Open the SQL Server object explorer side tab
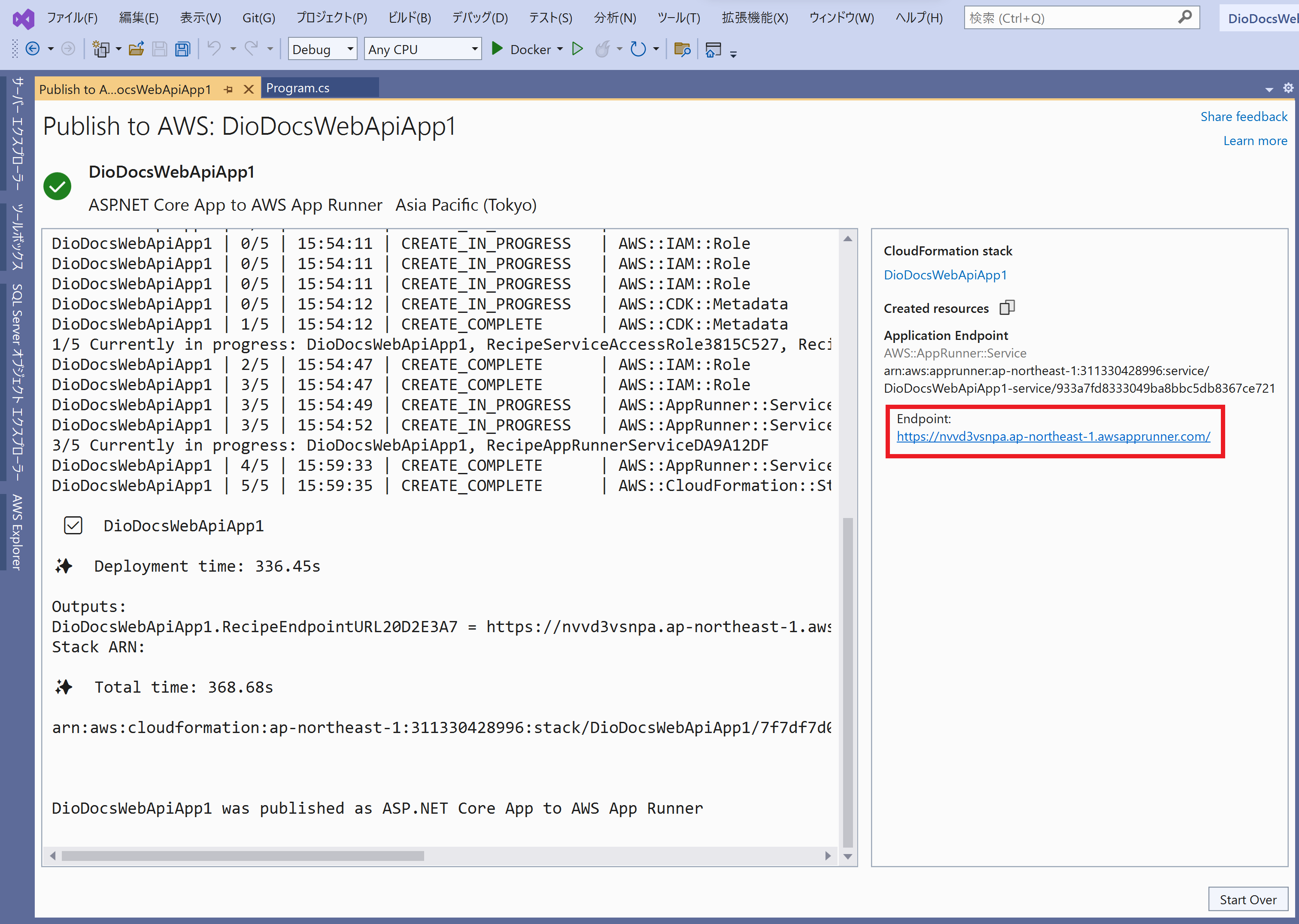 point(17,382)
